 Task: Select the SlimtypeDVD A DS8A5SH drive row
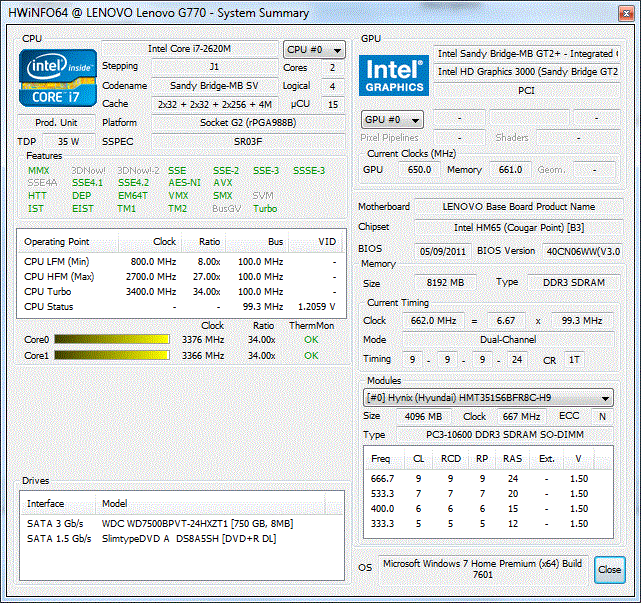(182, 539)
